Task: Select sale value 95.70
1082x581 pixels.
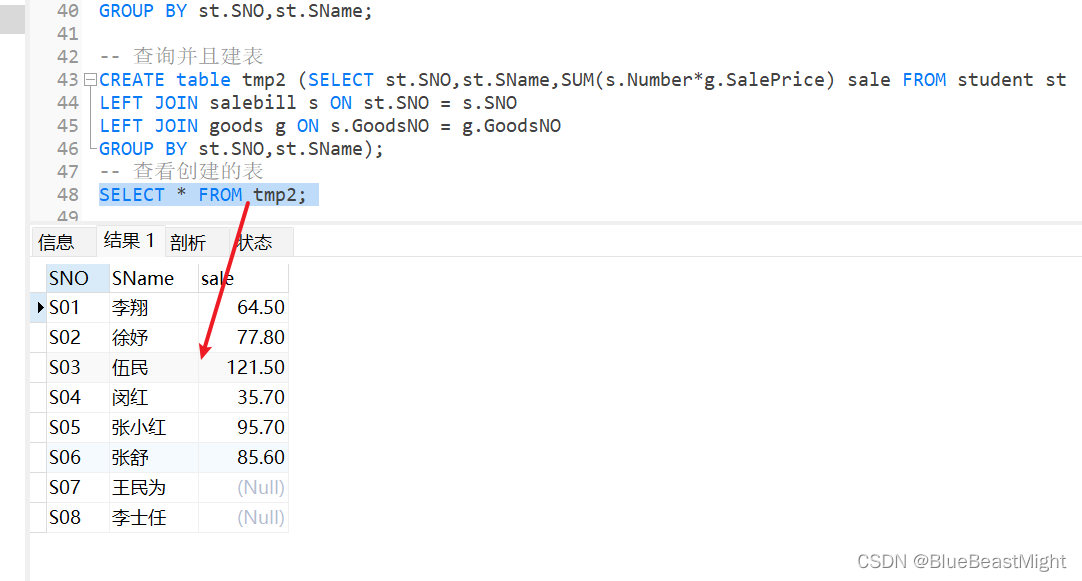Action: 243,428
